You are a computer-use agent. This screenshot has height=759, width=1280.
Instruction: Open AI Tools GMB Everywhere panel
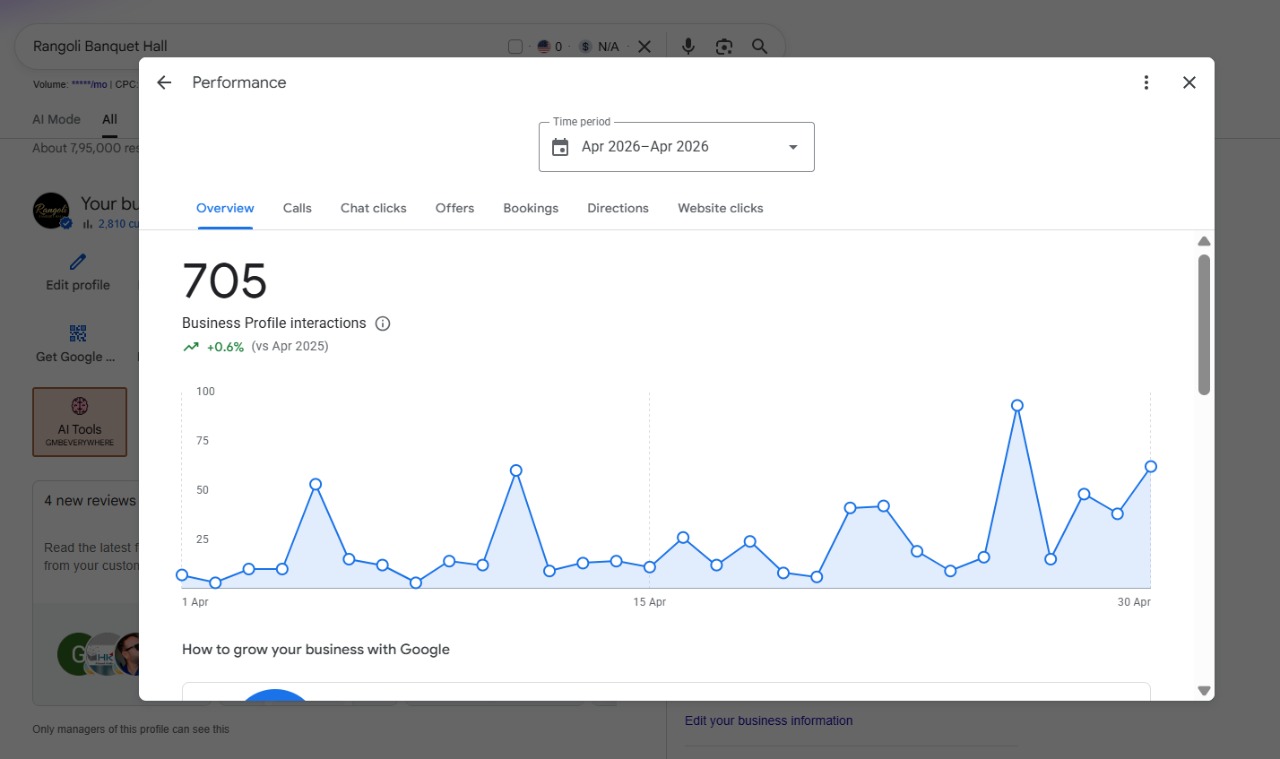click(80, 422)
